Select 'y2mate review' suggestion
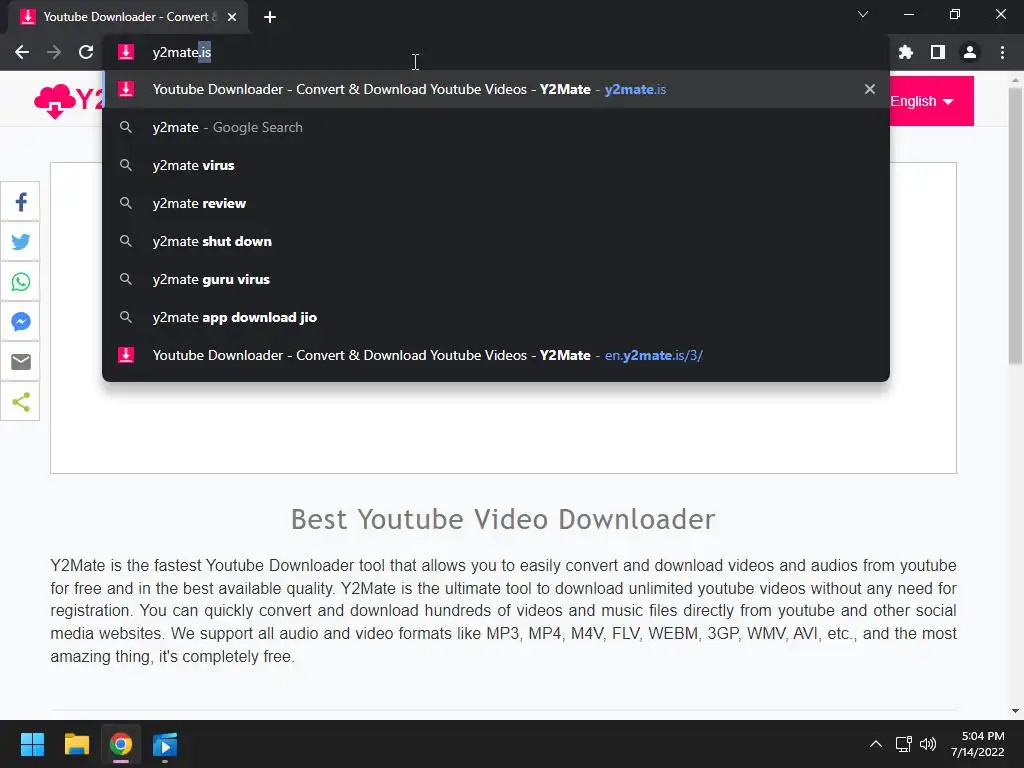Screen dimensions: 1024x768 496,203
